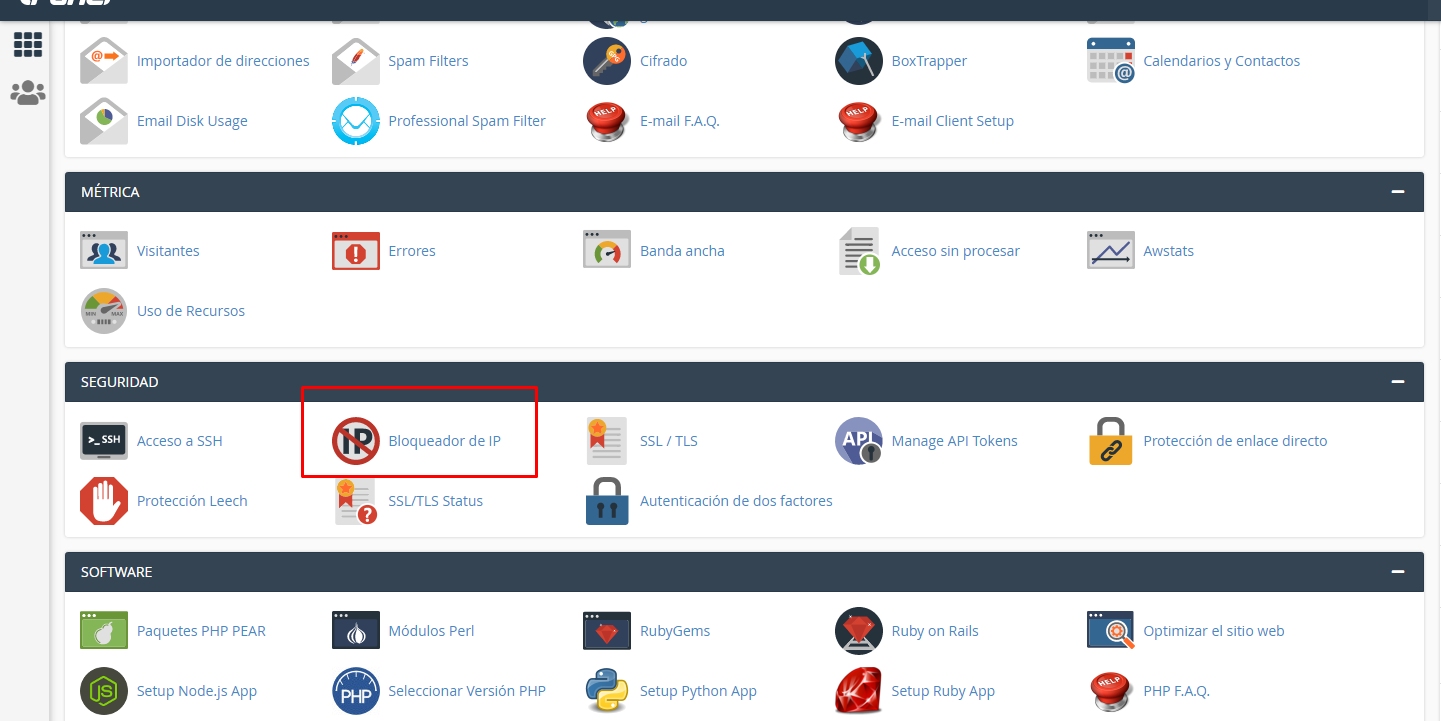Open the Setup Node.js App icon
Screen dimensions: 1441x721
pyautogui.click(x=104, y=691)
